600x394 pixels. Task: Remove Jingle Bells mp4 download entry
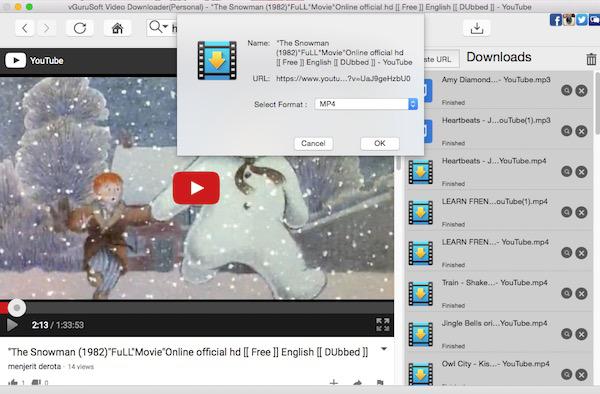(581, 334)
